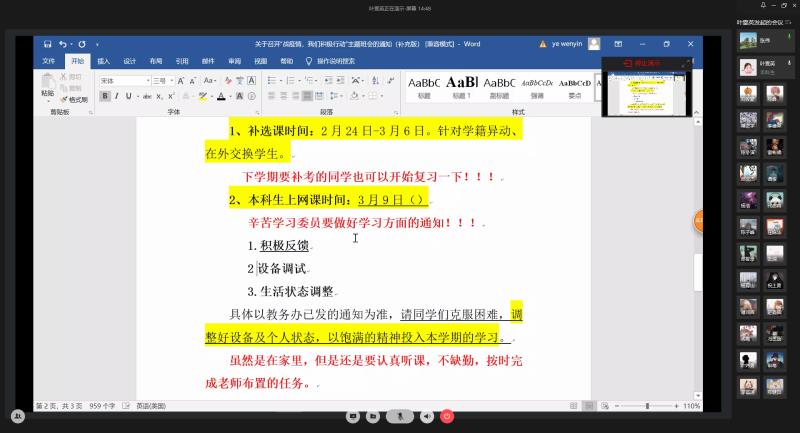This screenshot has width=800, height=433.
Task: Apply the yellow text highlight color
Action: click(x=203, y=96)
